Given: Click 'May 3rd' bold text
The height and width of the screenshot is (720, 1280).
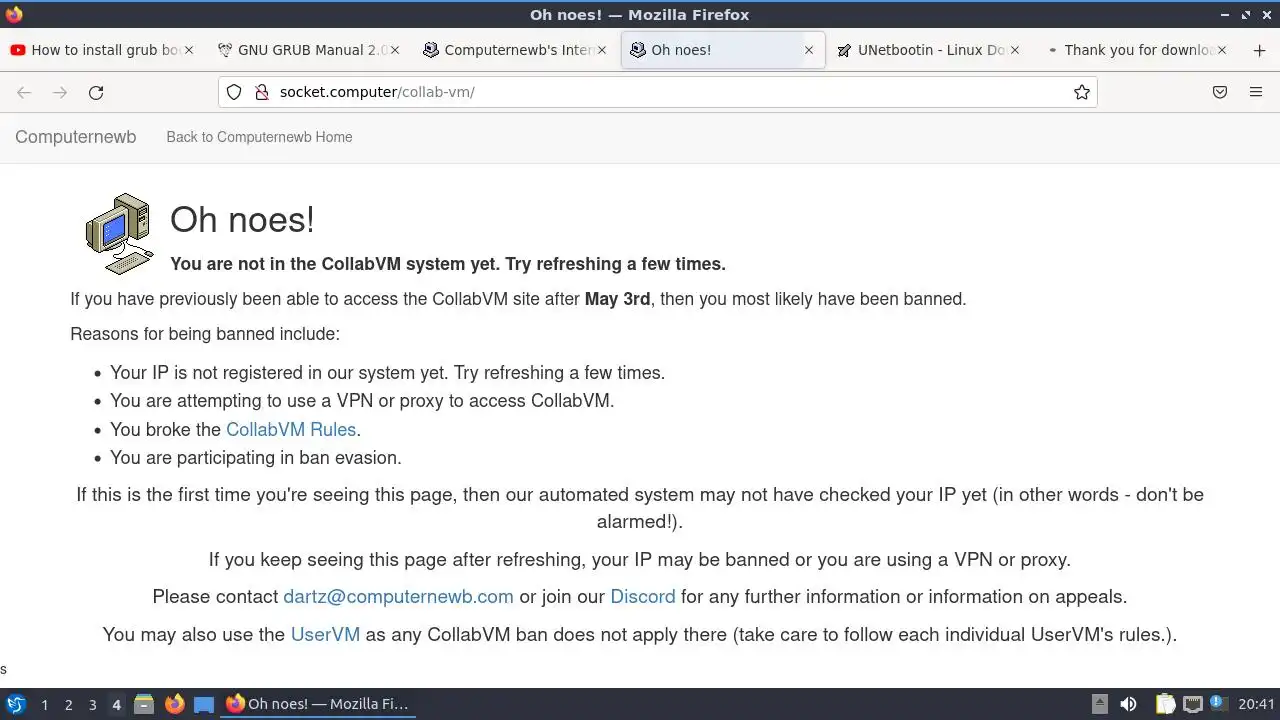Looking at the screenshot, I should pos(617,299).
